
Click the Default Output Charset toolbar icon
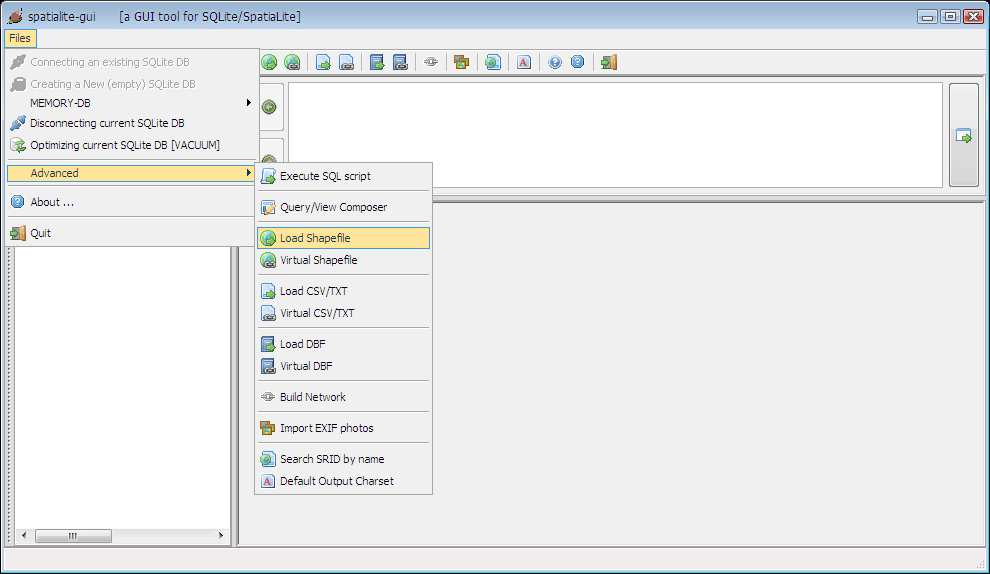pos(523,62)
